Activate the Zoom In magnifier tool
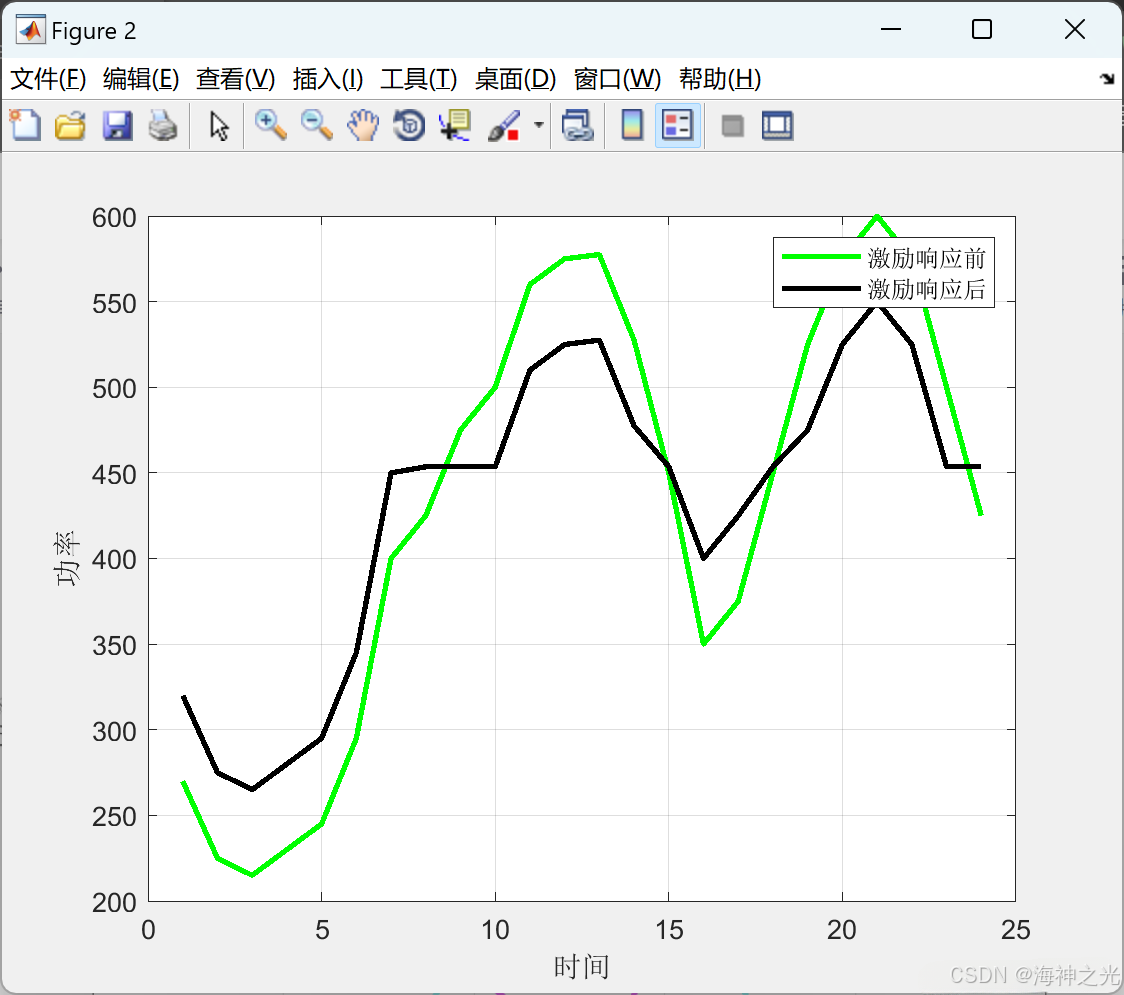Screen dimensions: 1124x995 coord(270,125)
